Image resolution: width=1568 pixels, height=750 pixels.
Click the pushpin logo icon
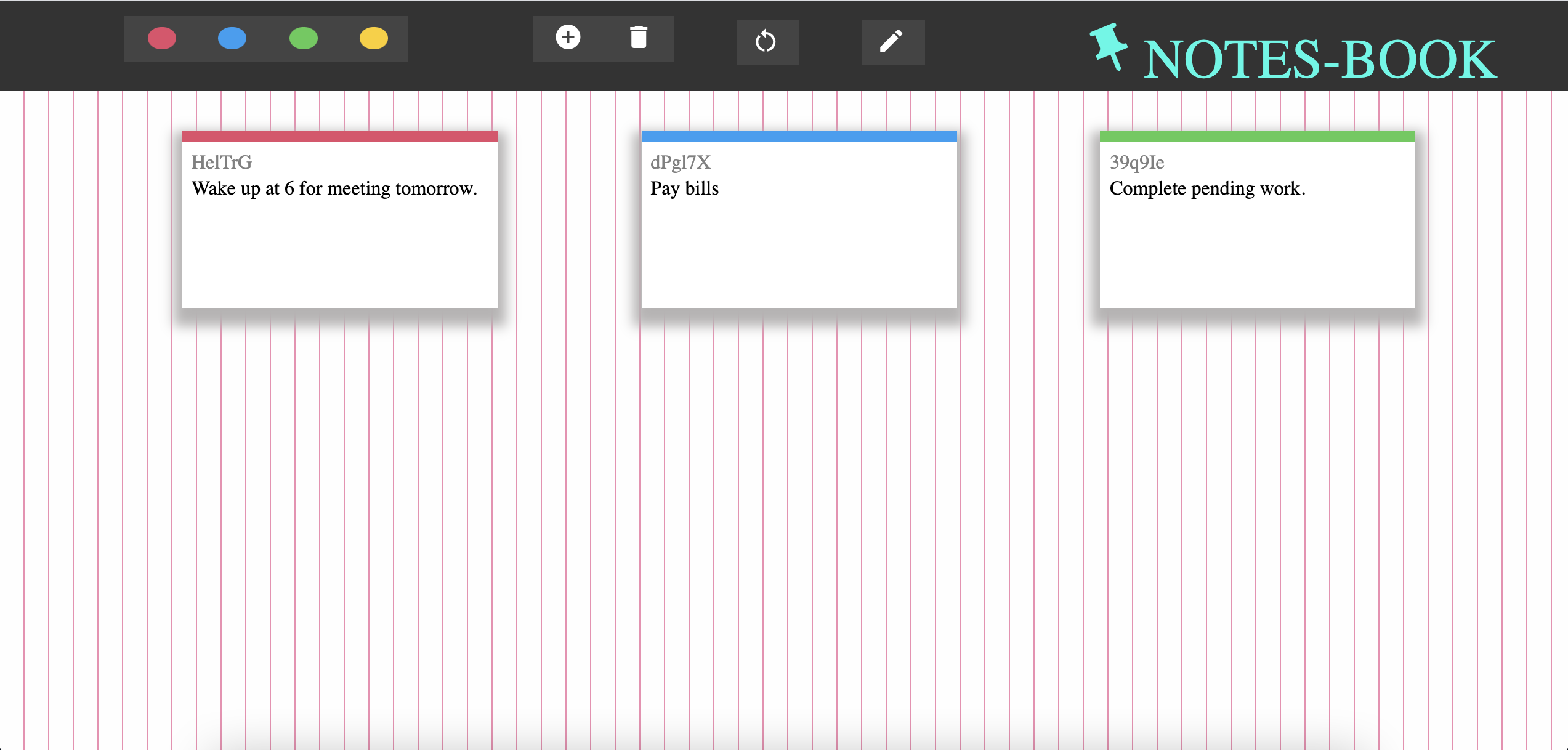[1109, 47]
